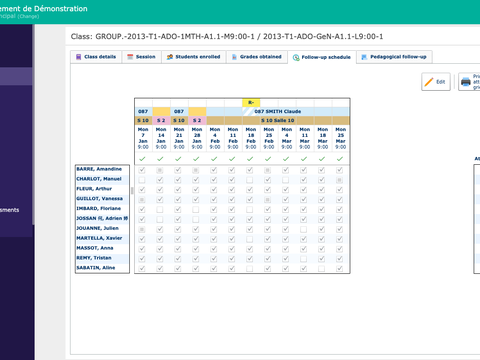
Task: Switch to Grades obtained tab
Action: [x=257, y=57]
